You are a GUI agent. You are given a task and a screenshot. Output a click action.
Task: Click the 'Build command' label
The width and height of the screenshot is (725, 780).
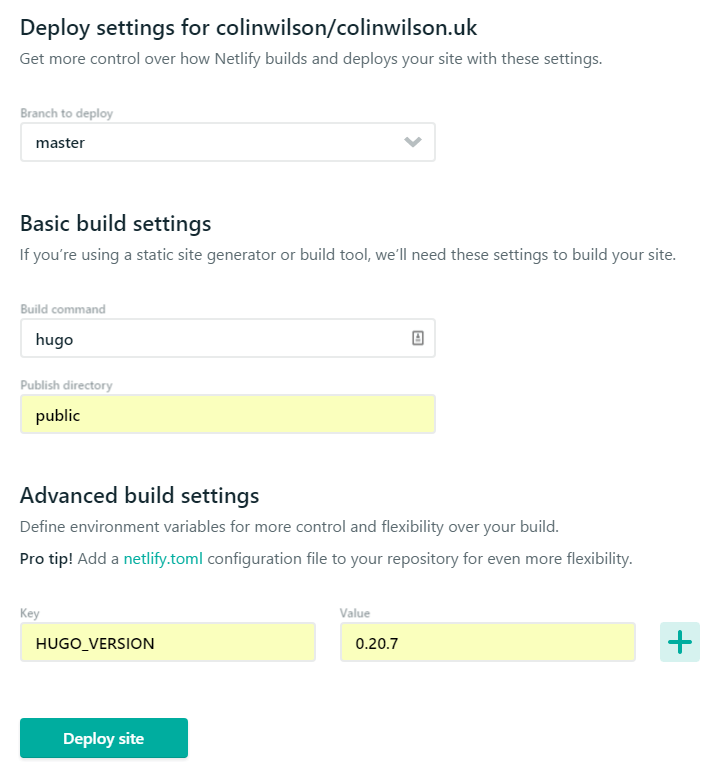pos(63,310)
